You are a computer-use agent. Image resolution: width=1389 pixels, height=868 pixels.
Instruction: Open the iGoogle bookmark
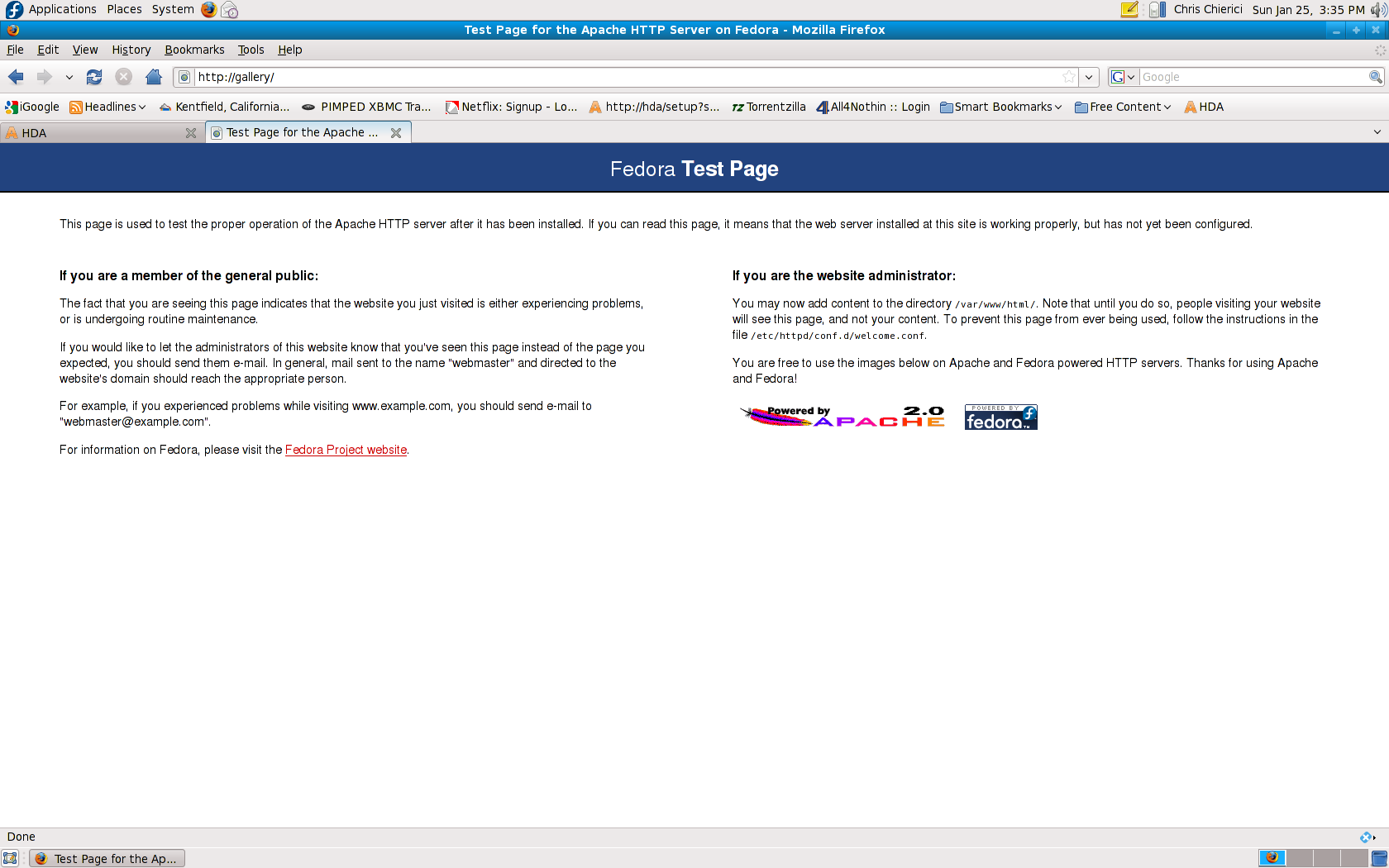point(32,107)
